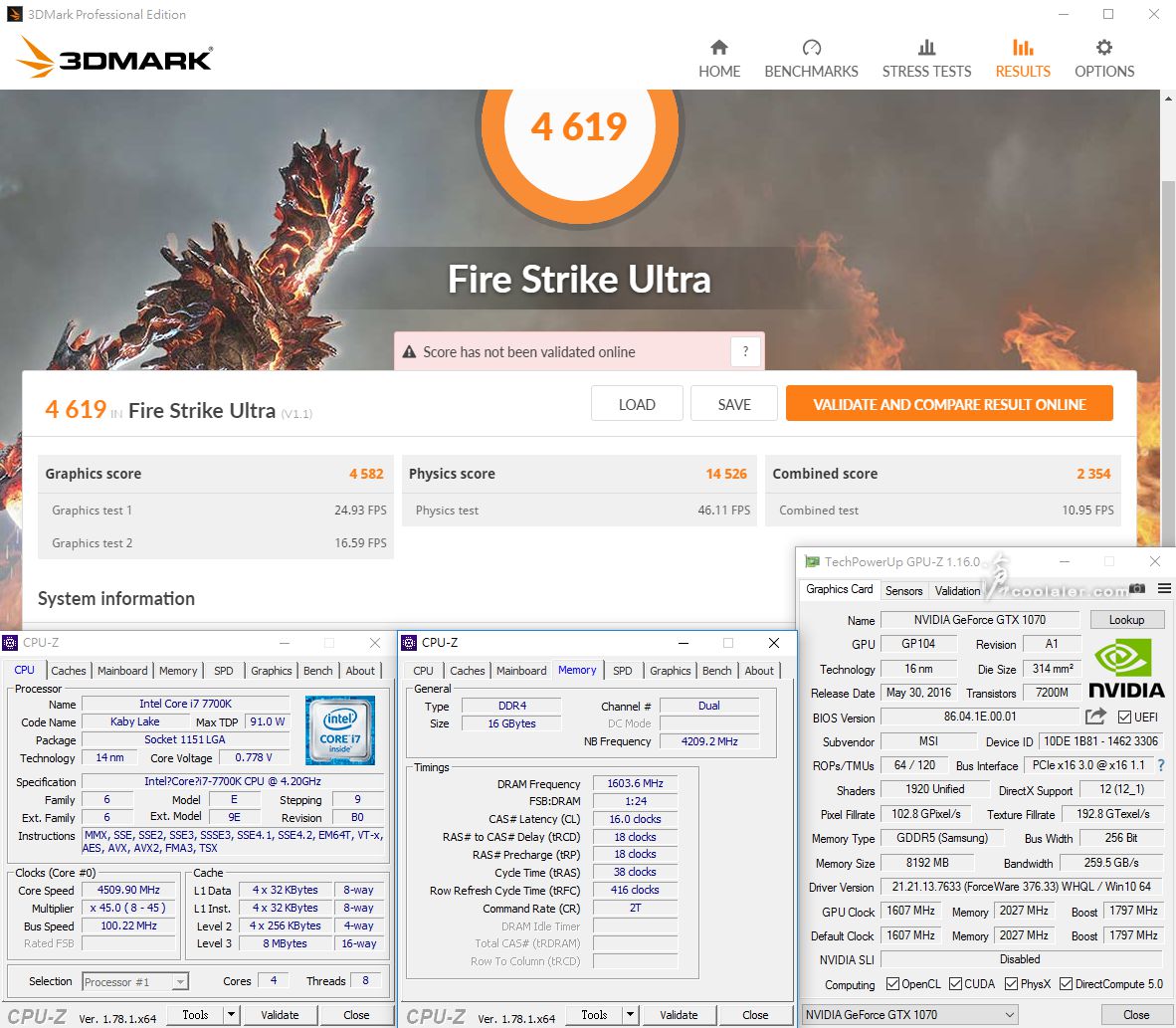The height and width of the screenshot is (1028, 1176).
Task: Open the GPU-Z hamburger menu
Action: 1164,589
